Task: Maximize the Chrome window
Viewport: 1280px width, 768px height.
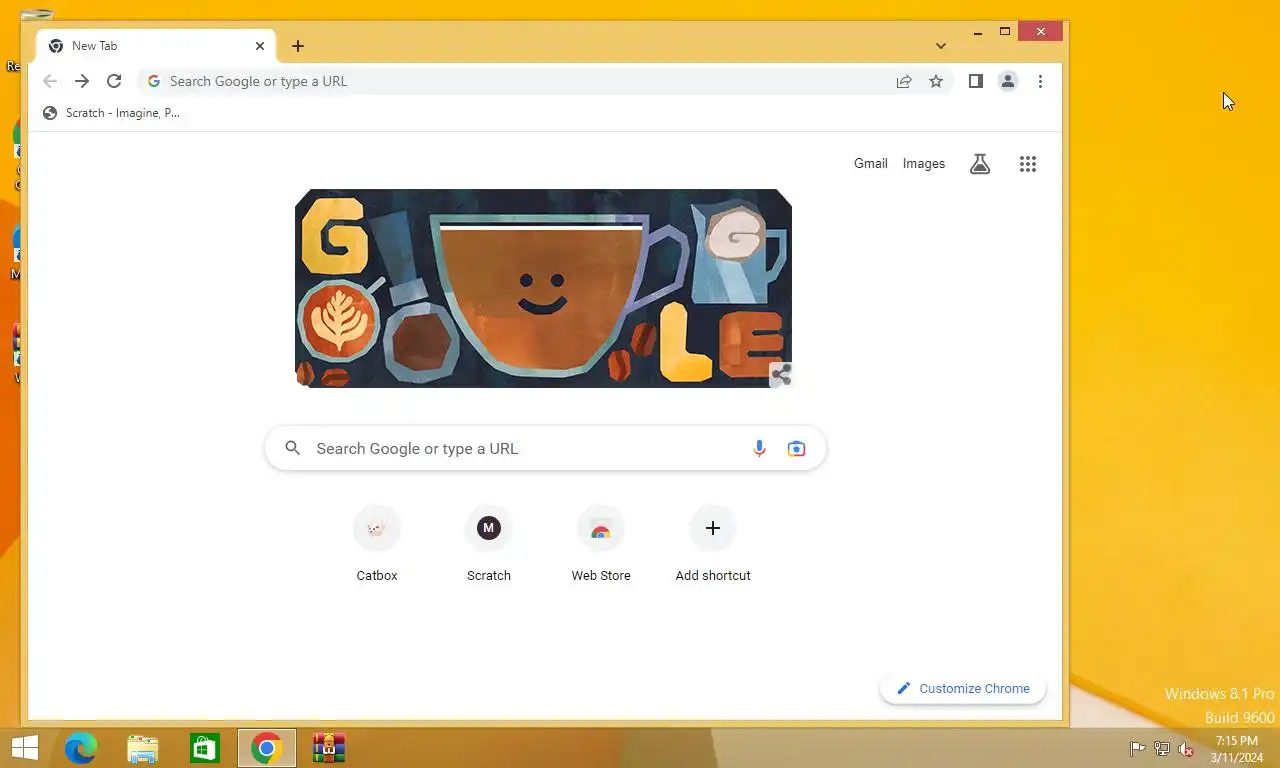Action: 1005,32
